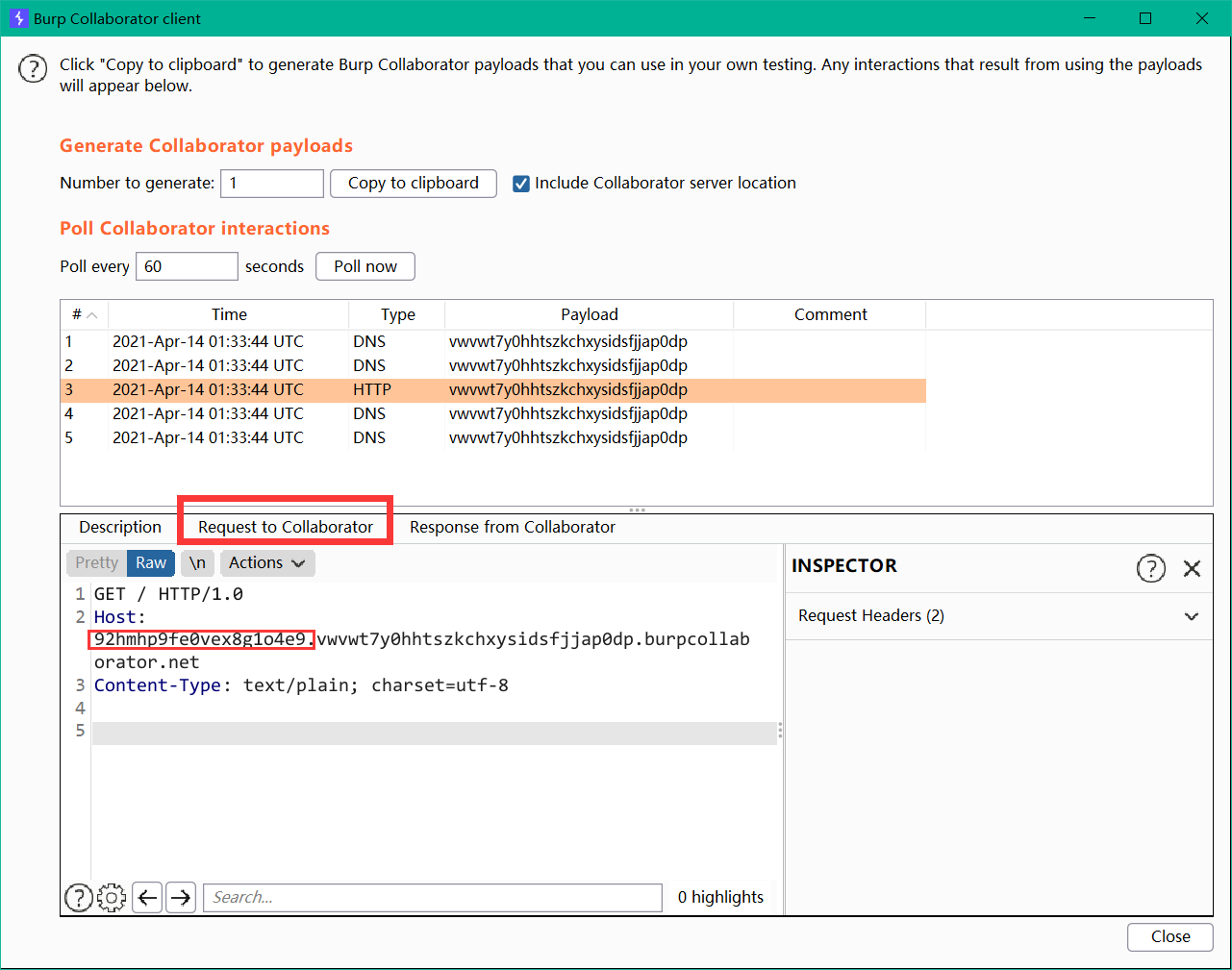1232x970 pixels.
Task: Close the Inspector panel with X
Action: (x=1192, y=568)
